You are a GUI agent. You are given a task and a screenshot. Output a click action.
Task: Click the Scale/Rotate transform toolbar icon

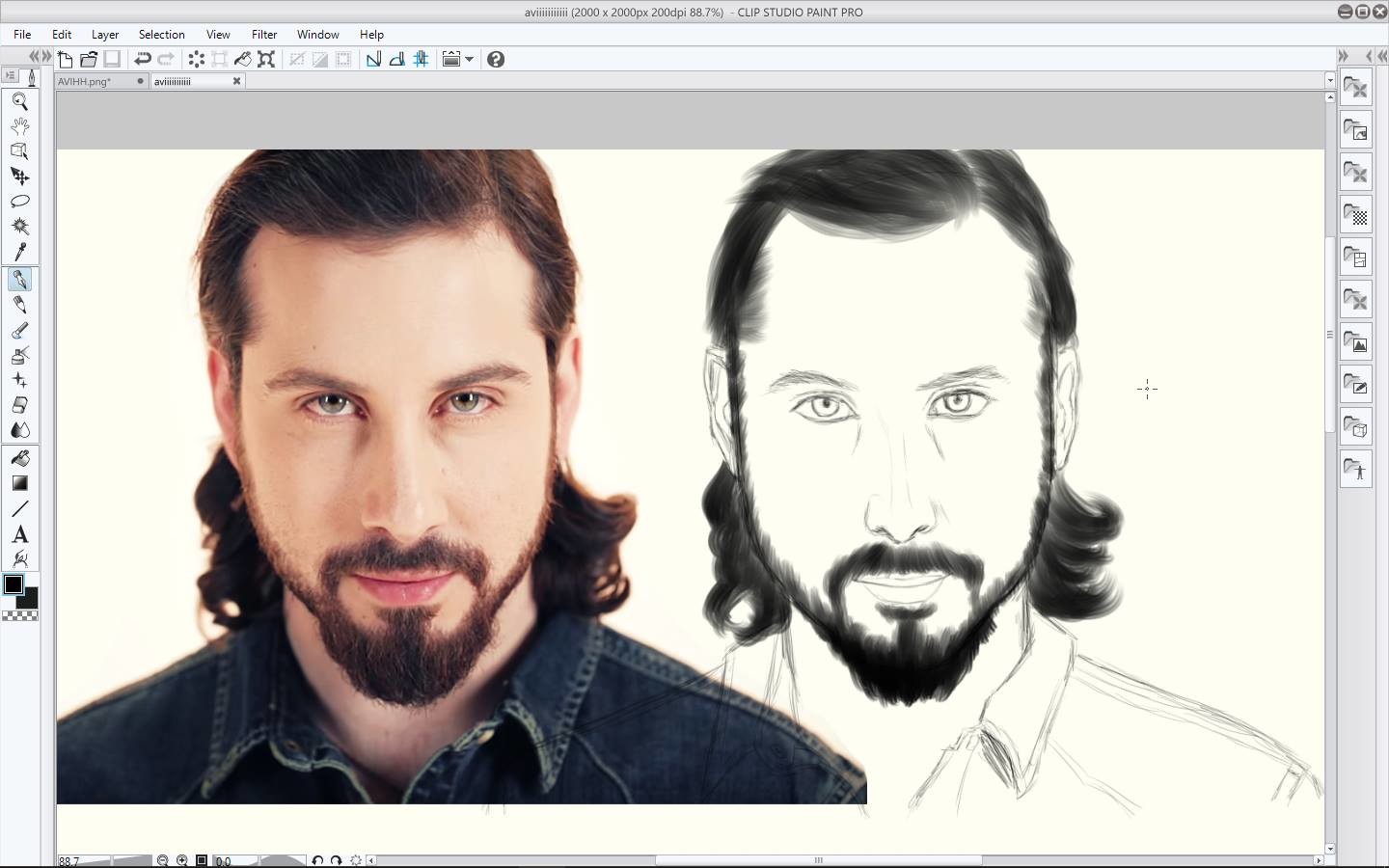point(266,59)
